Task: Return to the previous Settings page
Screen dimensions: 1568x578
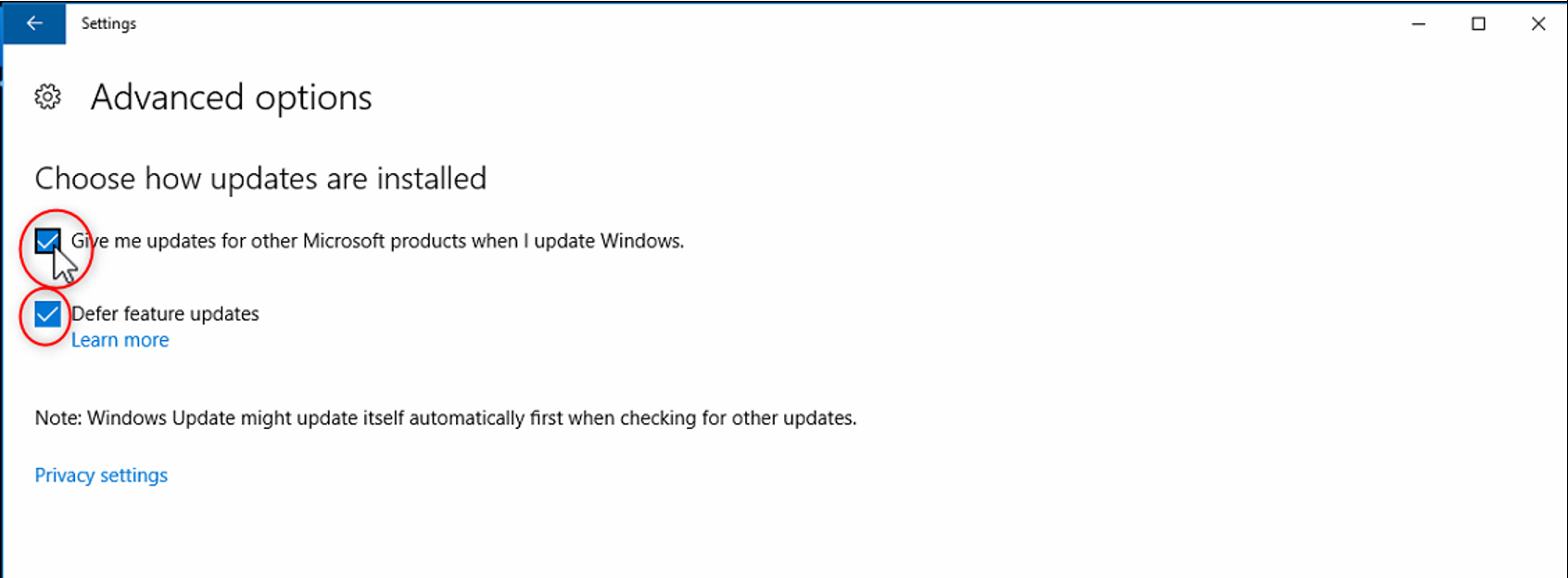Action: coord(34,23)
